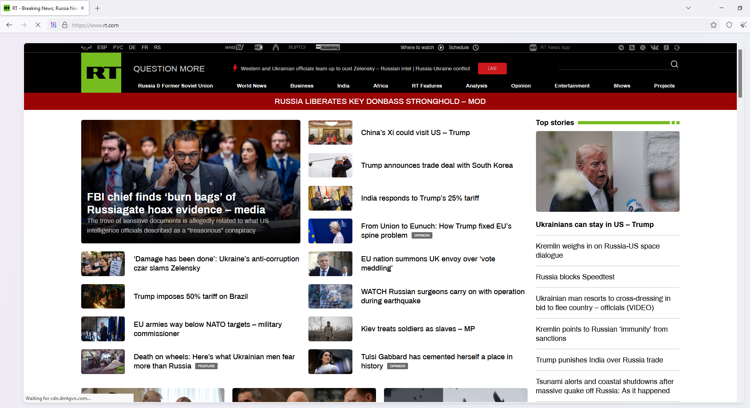Viewport: 750px width, 408px height.
Task: Open Ukraine's anti-corruption czar slams Zelensky article
Action: point(216,263)
